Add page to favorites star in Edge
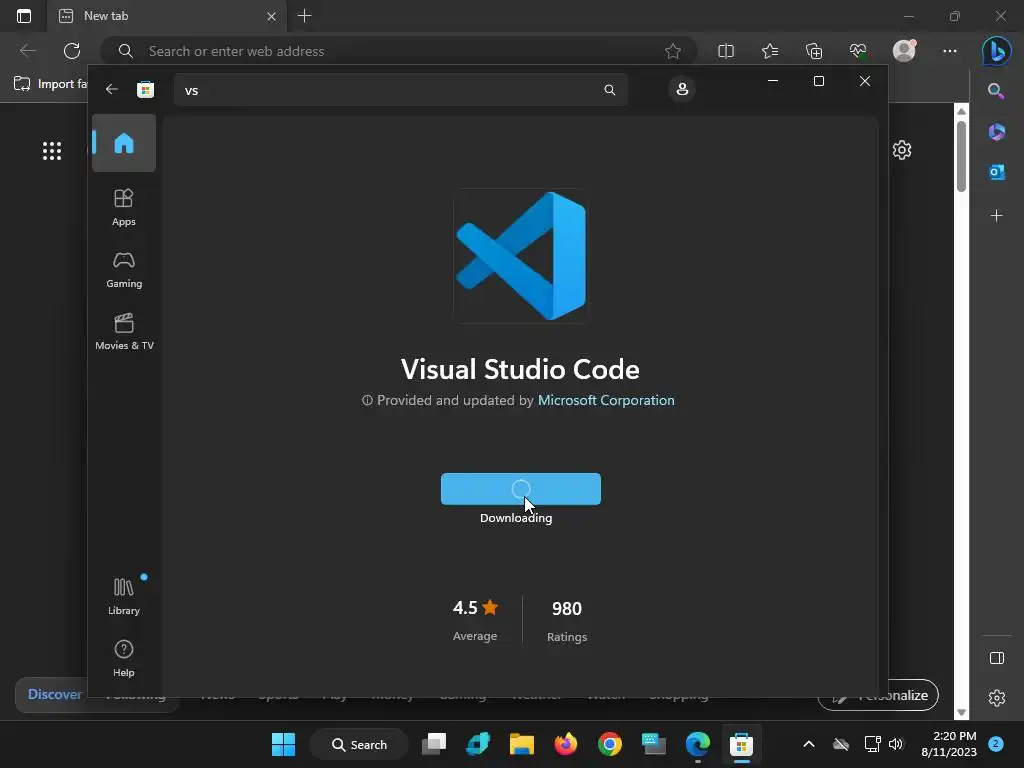The width and height of the screenshot is (1024, 768). click(673, 51)
